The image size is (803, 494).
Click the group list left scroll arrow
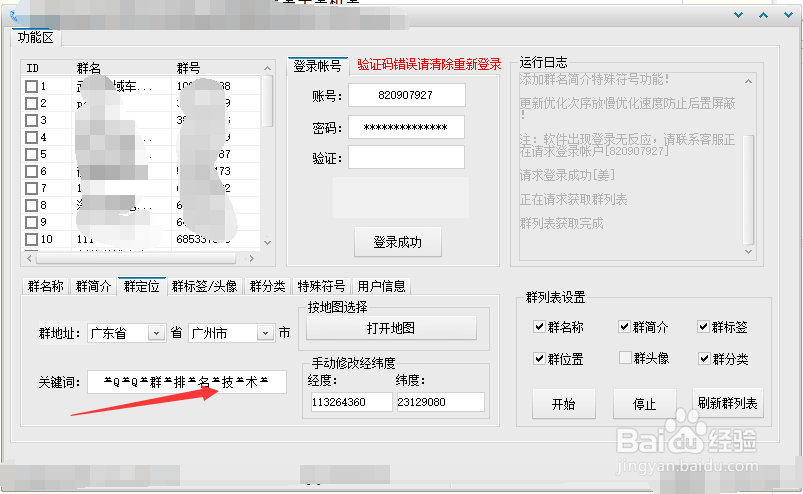pyautogui.click(x=29, y=259)
